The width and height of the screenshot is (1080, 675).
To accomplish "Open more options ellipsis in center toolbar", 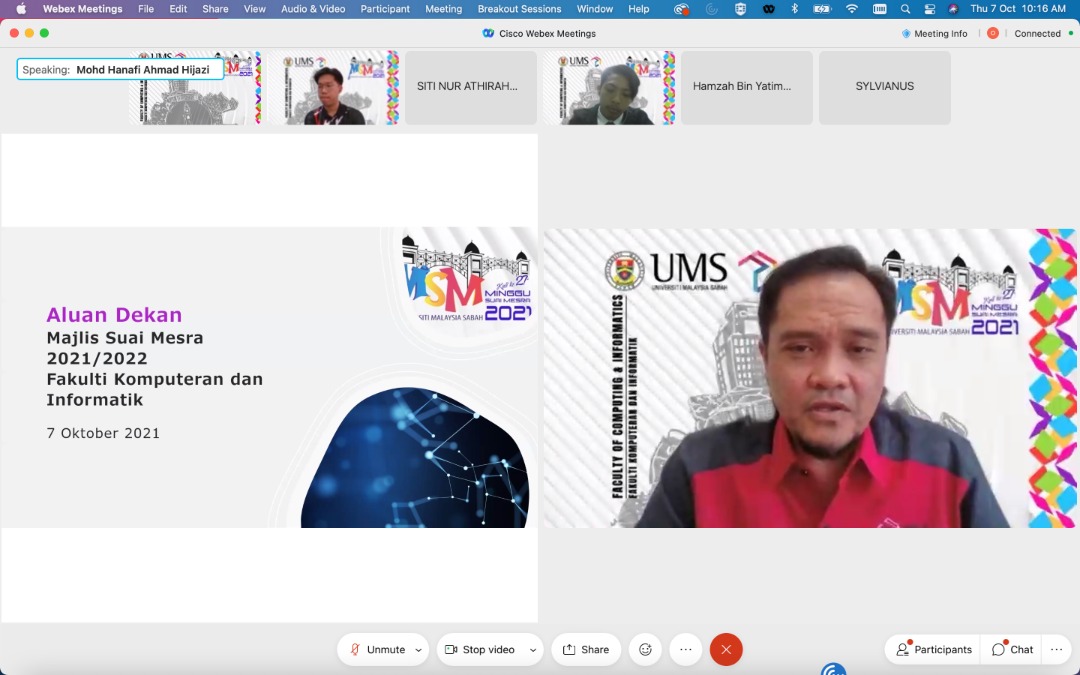I will 686,649.
